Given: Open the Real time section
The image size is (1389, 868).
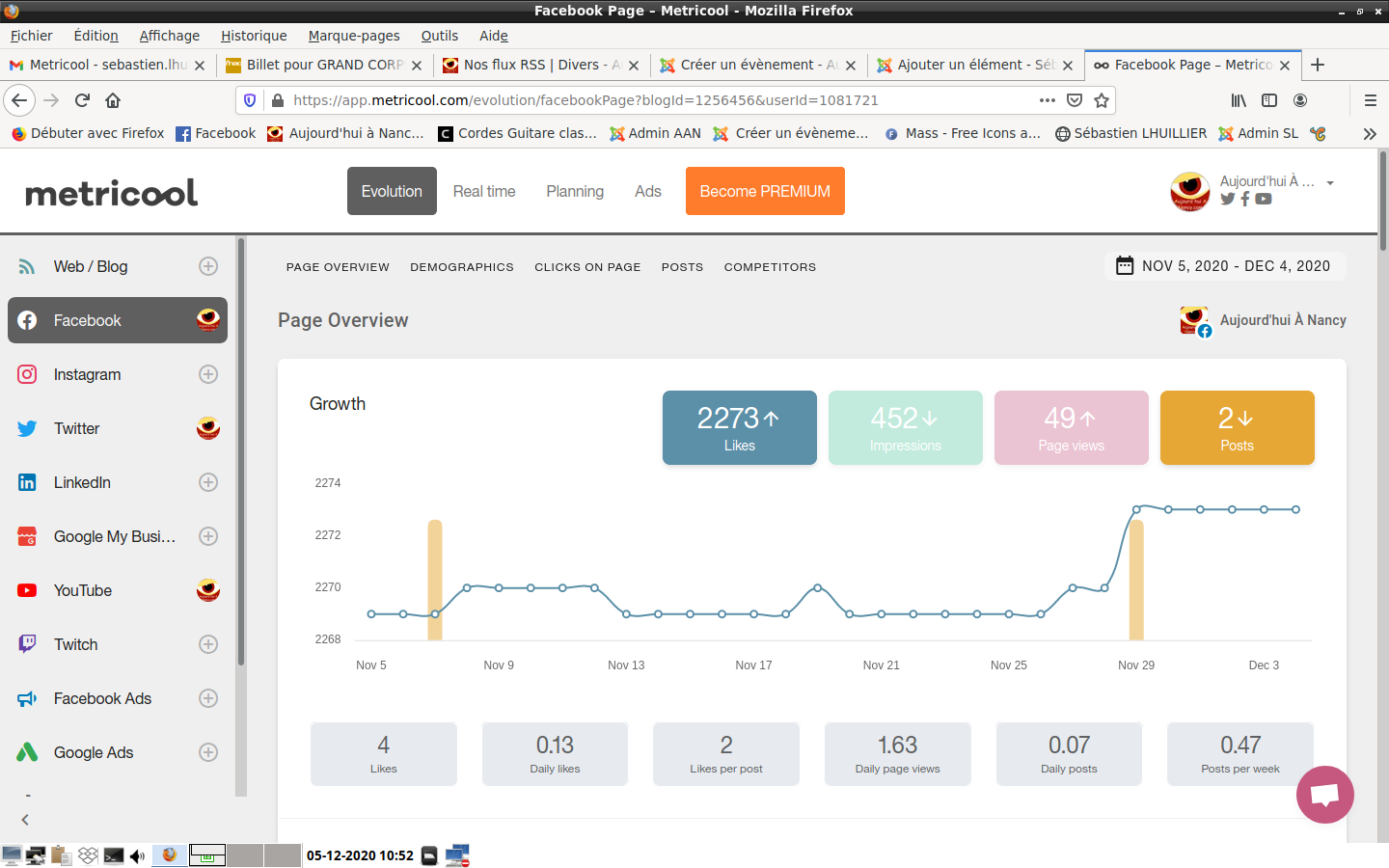Looking at the screenshot, I should 484,191.
